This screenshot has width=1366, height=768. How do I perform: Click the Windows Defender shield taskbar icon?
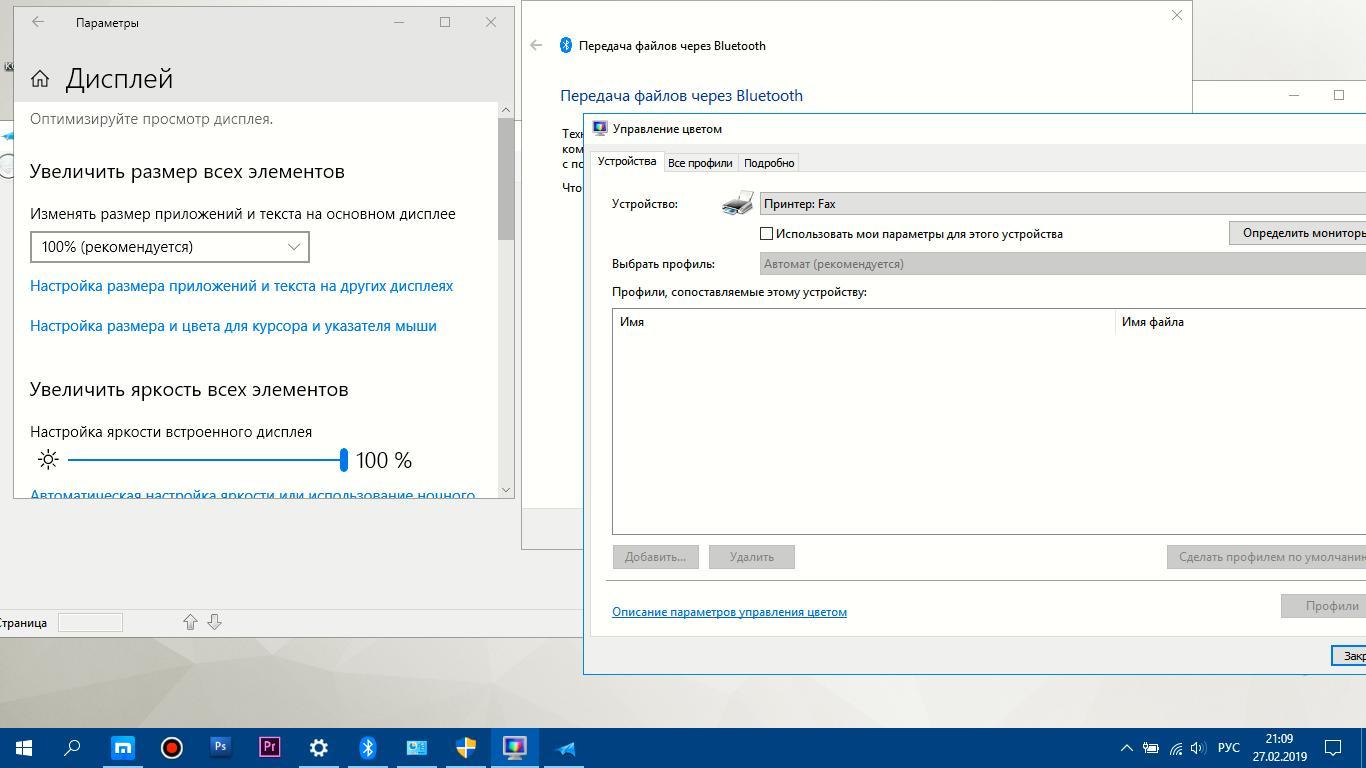(466, 747)
